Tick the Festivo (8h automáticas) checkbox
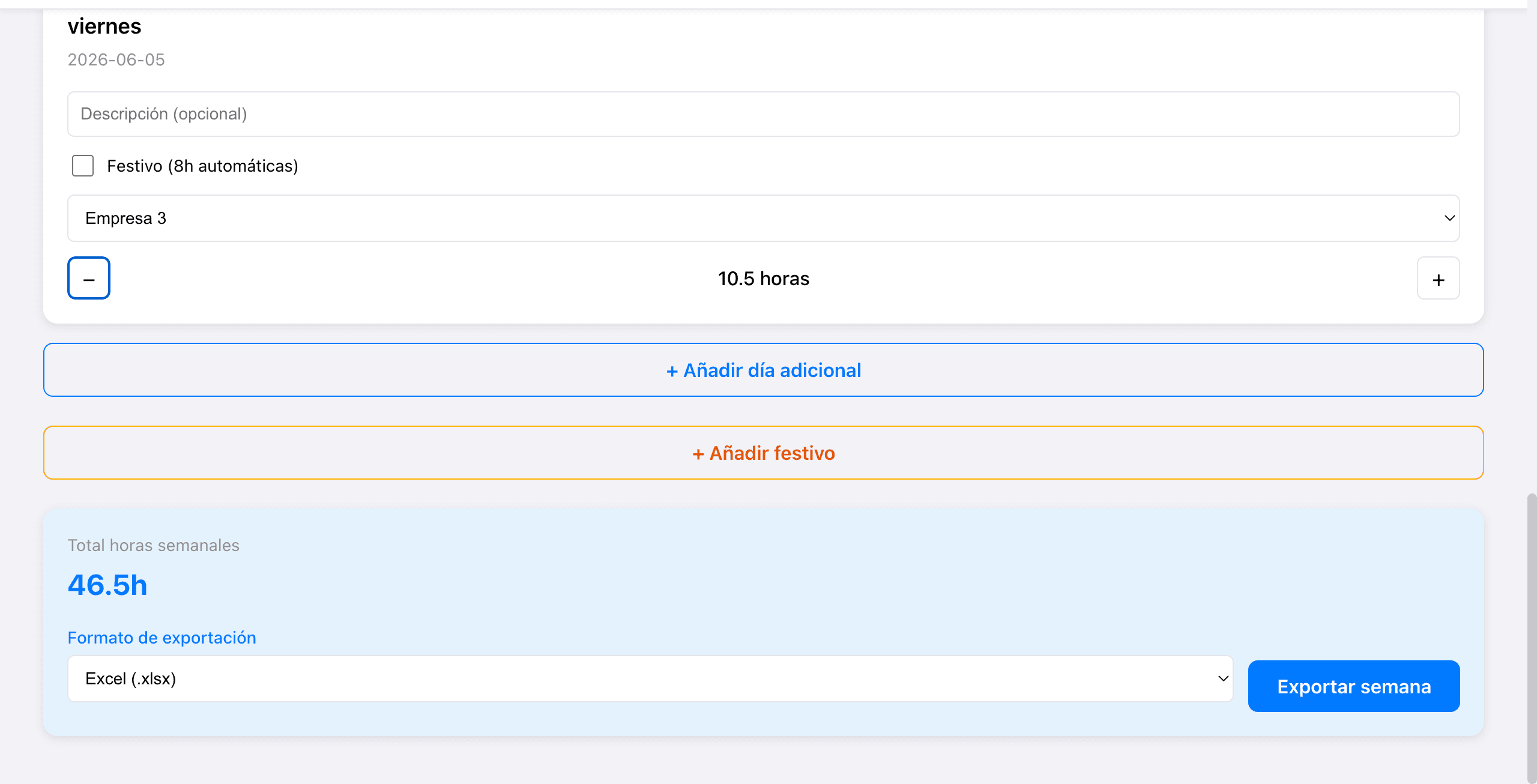The height and width of the screenshot is (784, 1537). pyautogui.click(x=83, y=166)
